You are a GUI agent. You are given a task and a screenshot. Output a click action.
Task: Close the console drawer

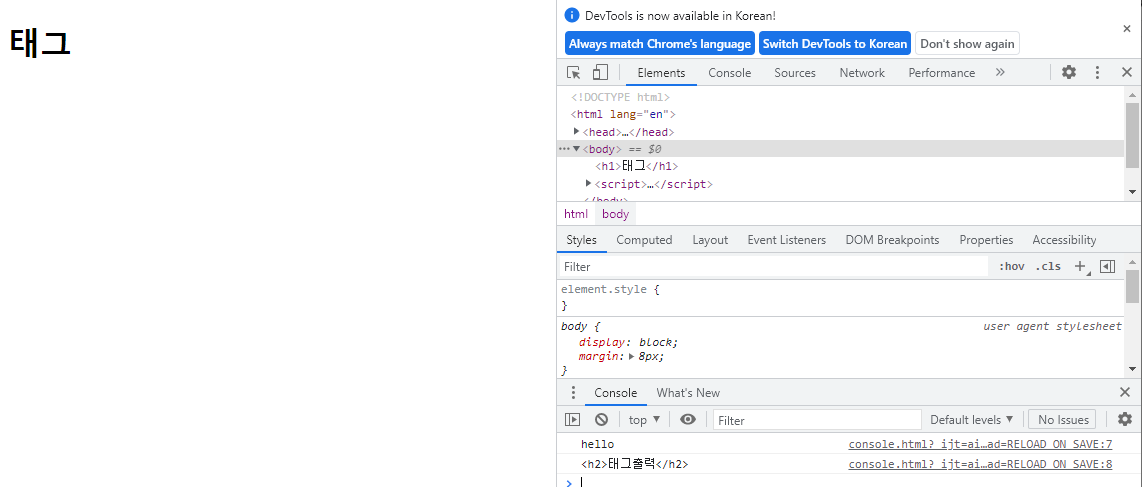(x=1125, y=392)
